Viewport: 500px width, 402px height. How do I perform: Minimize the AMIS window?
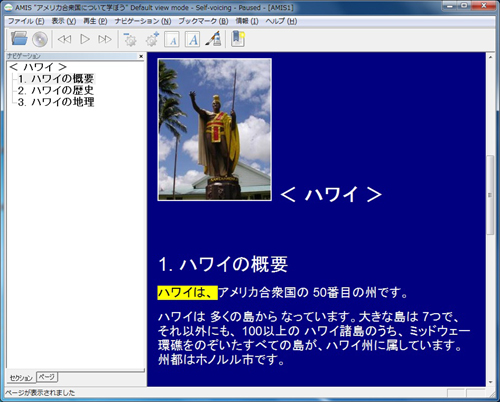pos(450,6)
